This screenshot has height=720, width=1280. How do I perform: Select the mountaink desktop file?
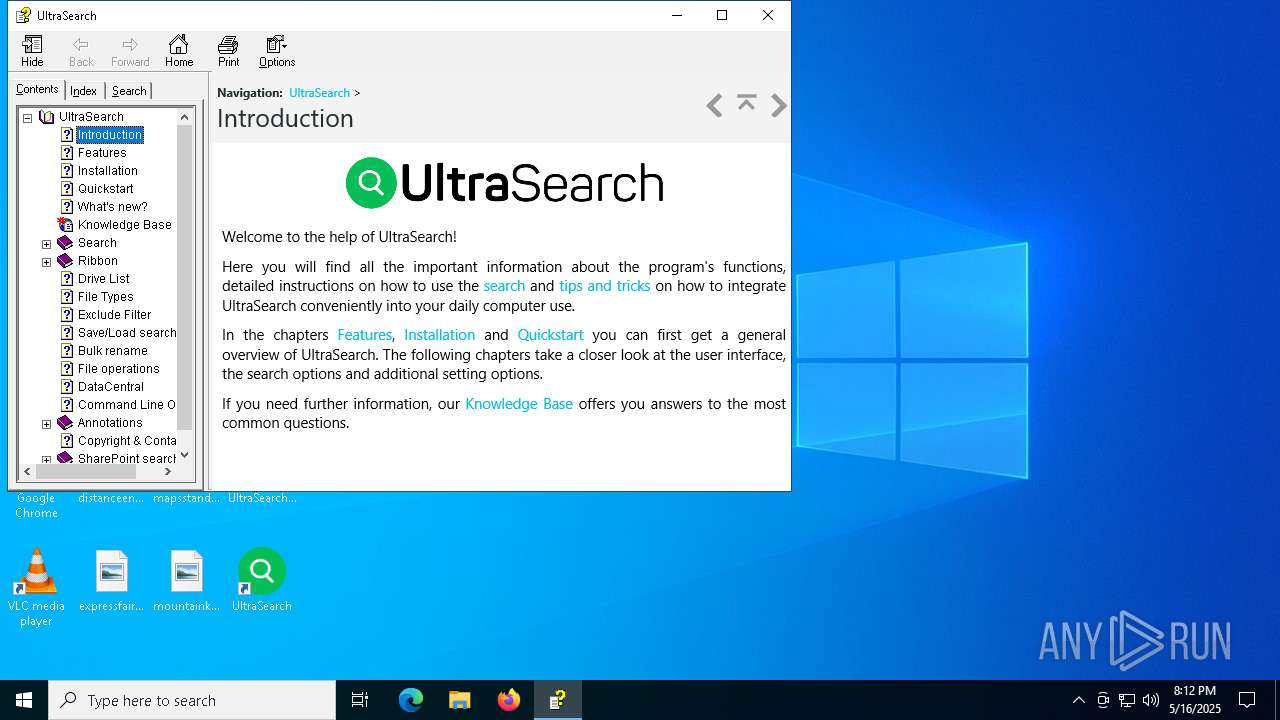click(187, 580)
